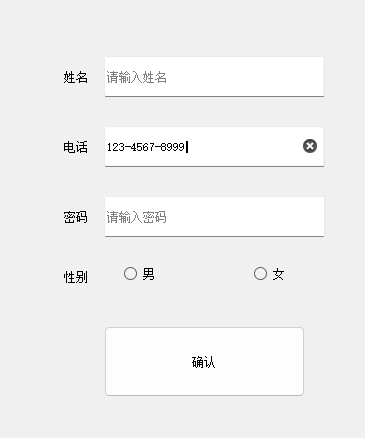Focus the 姓名 name input field
Viewport: 365px width, 438px height.
(x=214, y=77)
